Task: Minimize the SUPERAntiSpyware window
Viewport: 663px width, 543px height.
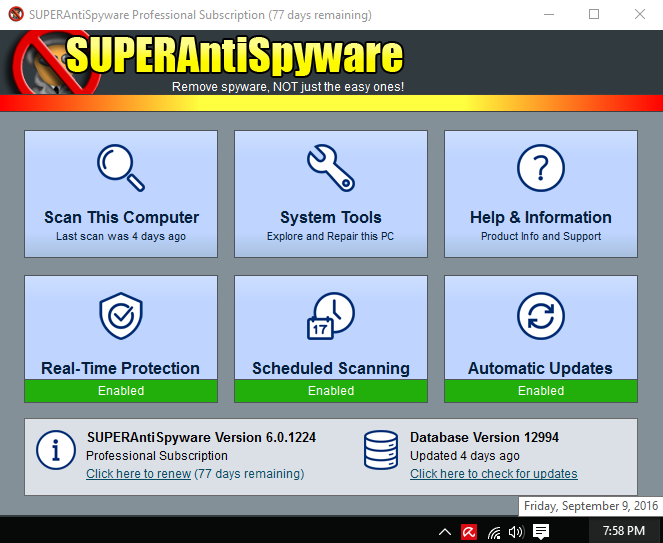Action: coord(549,14)
